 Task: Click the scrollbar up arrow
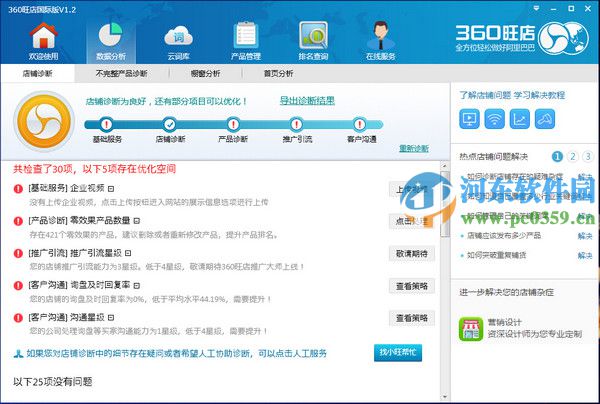(445, 166)
